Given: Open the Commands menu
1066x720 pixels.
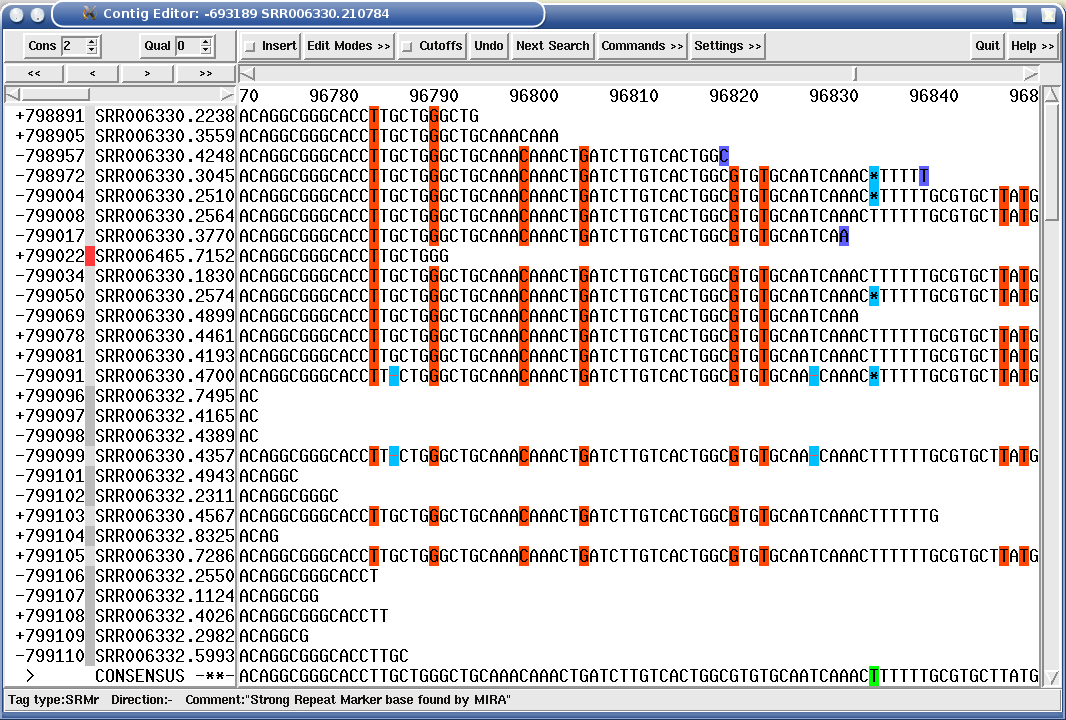Looking at the screenshot, I should [x=642, y=46].
